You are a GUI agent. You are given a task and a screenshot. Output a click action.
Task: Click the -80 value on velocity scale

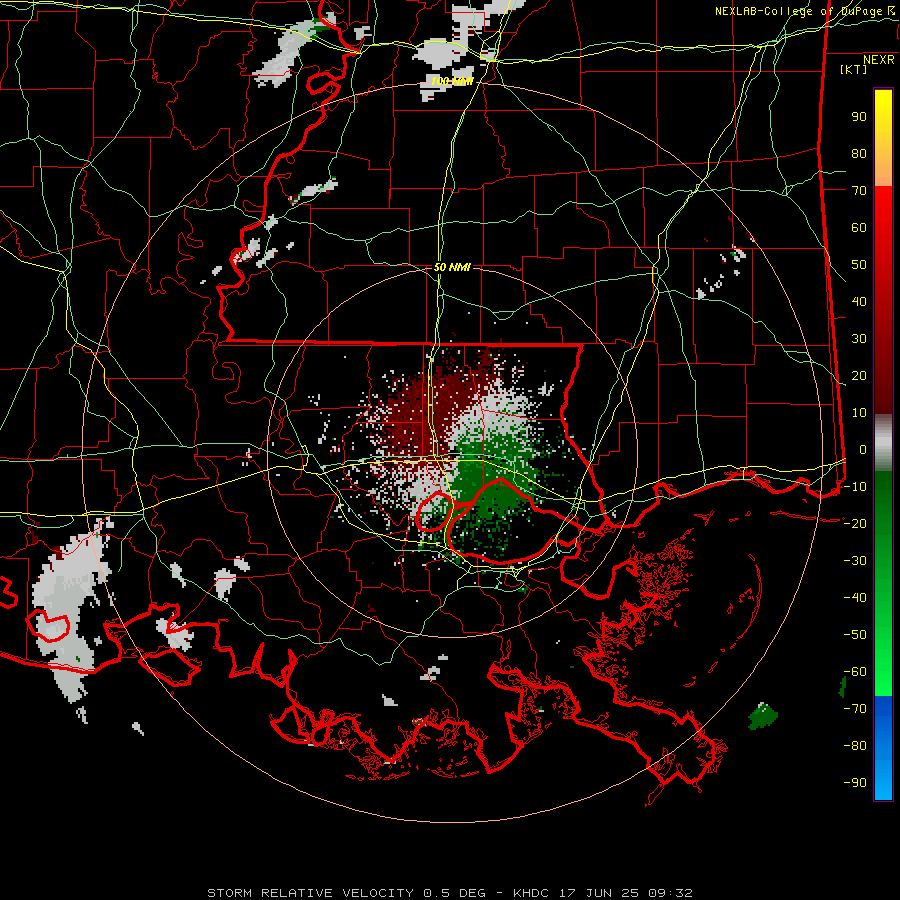855,746
